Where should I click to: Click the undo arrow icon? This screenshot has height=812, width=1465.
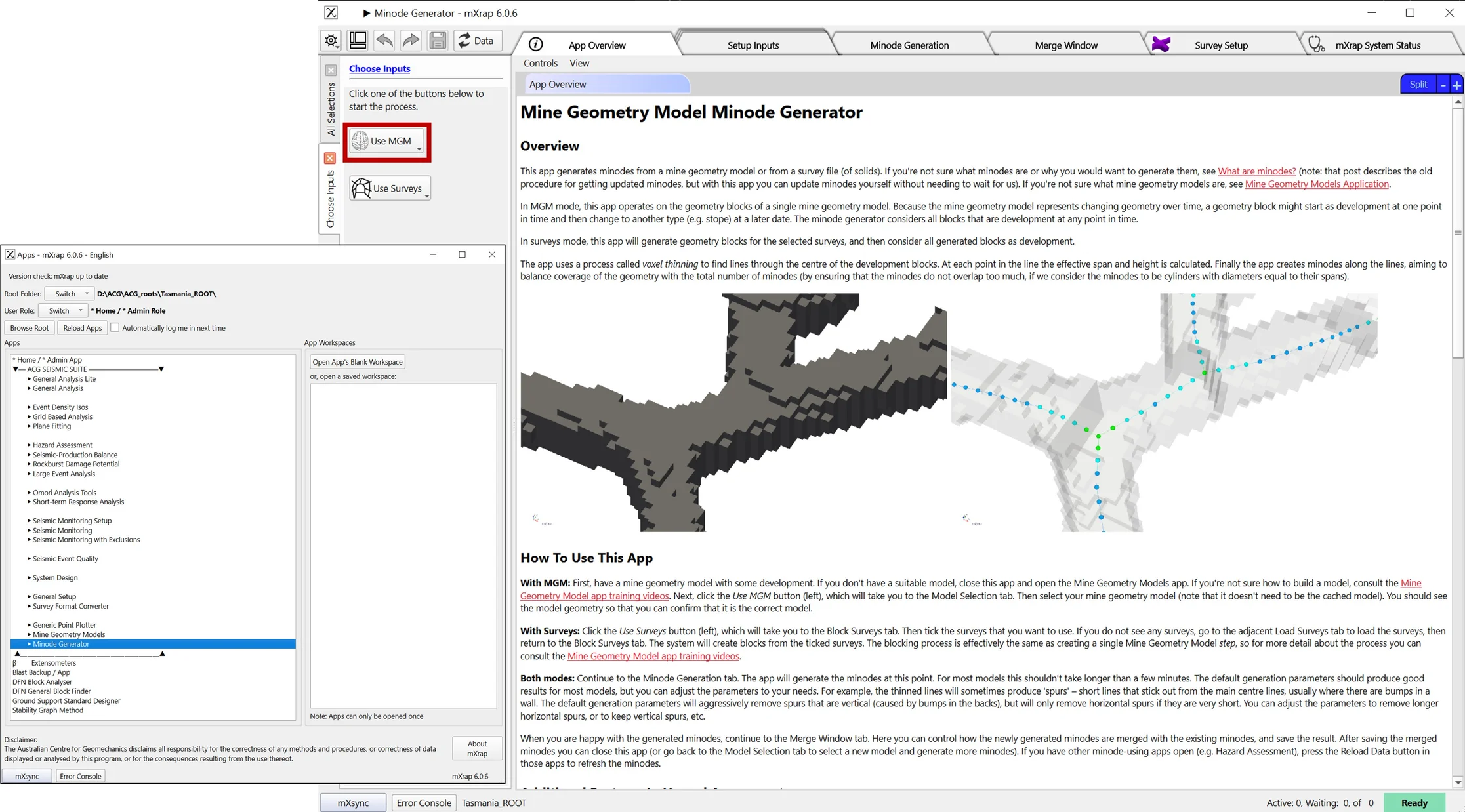(384, 41)
